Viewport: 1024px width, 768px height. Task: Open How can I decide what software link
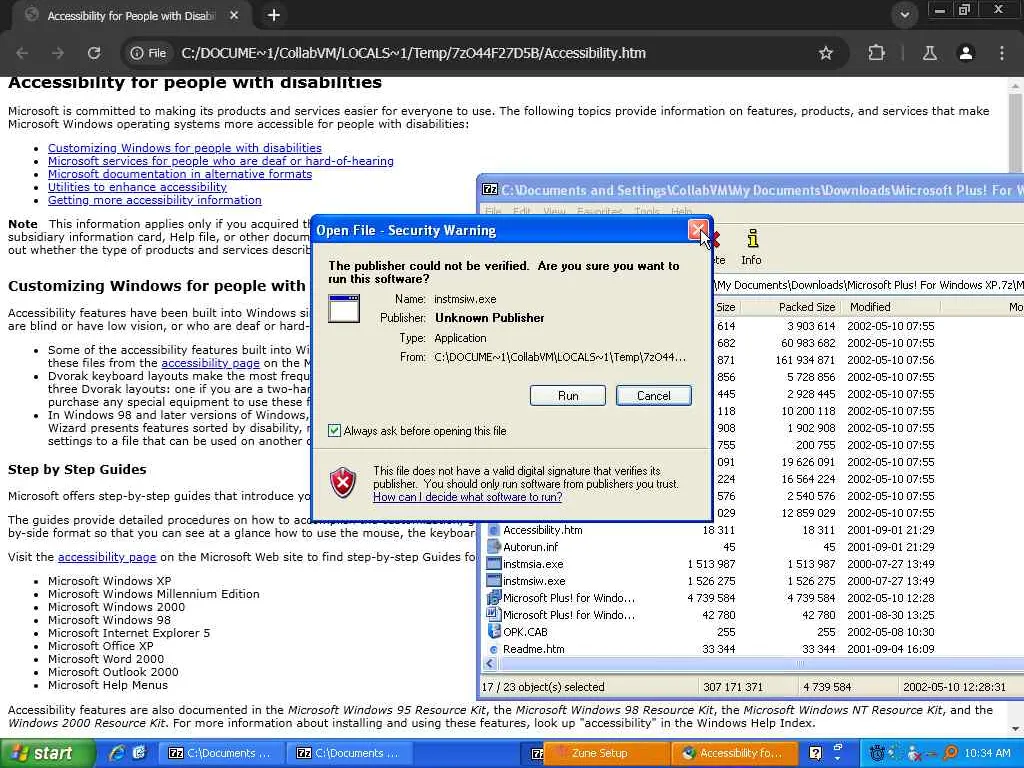[x=468, y=497]
